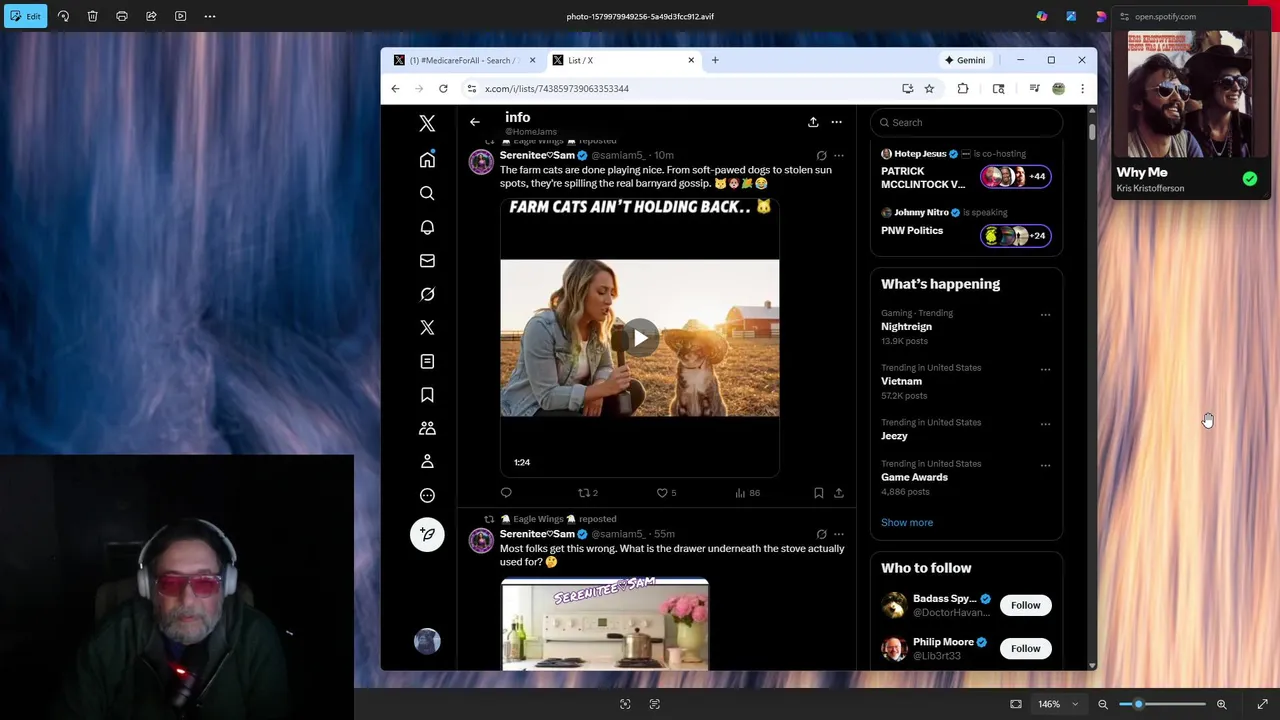
Task: Click the scan/focus icon in Photos bottom bar
Action: (625, 704)
